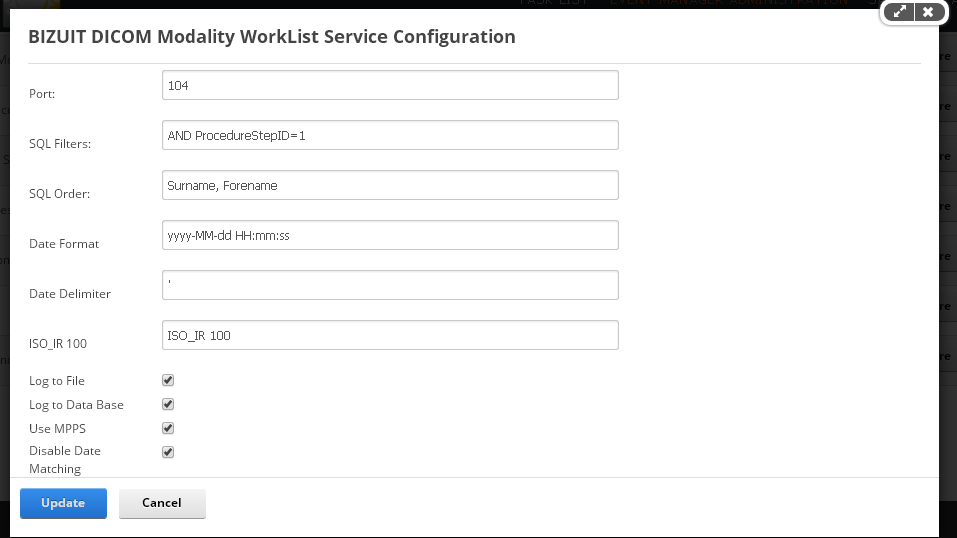Click the Disable Date Matching label
The width and height of the screenshot is (957, 538).
click(x=65, y=460)
